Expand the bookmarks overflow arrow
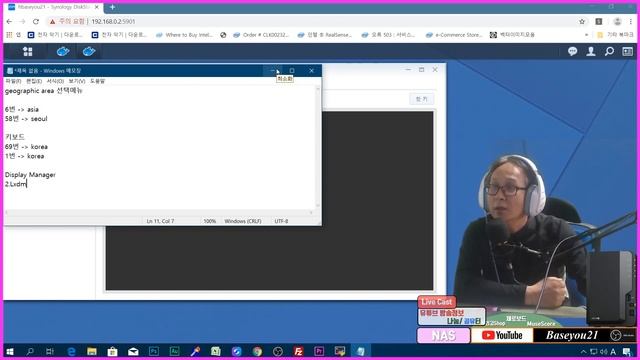Image resolution: width=640 pixels, height=360 pixels. pyautogui.click(x=587, y=35)
